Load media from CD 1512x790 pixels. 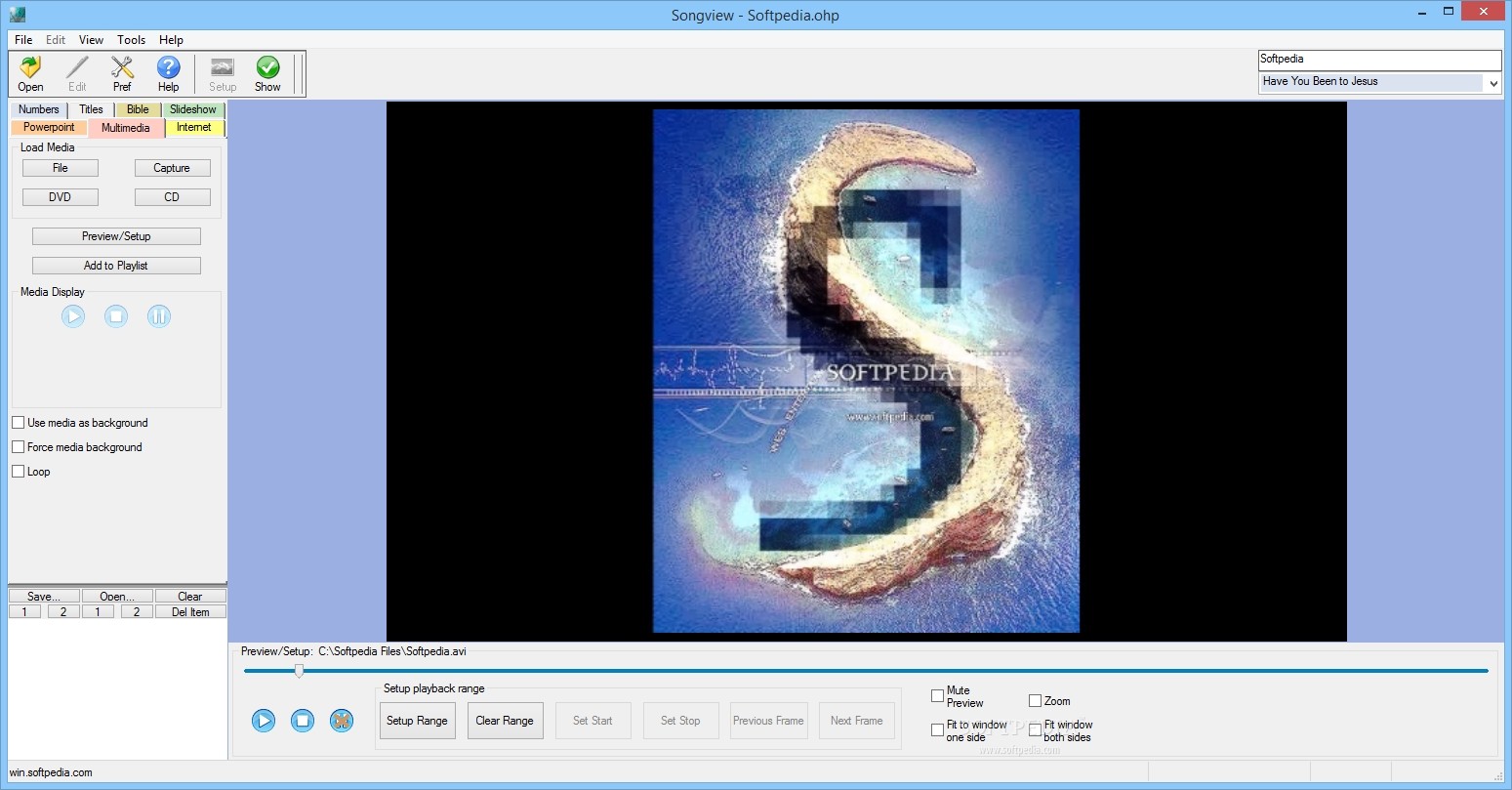pos(172,197)
